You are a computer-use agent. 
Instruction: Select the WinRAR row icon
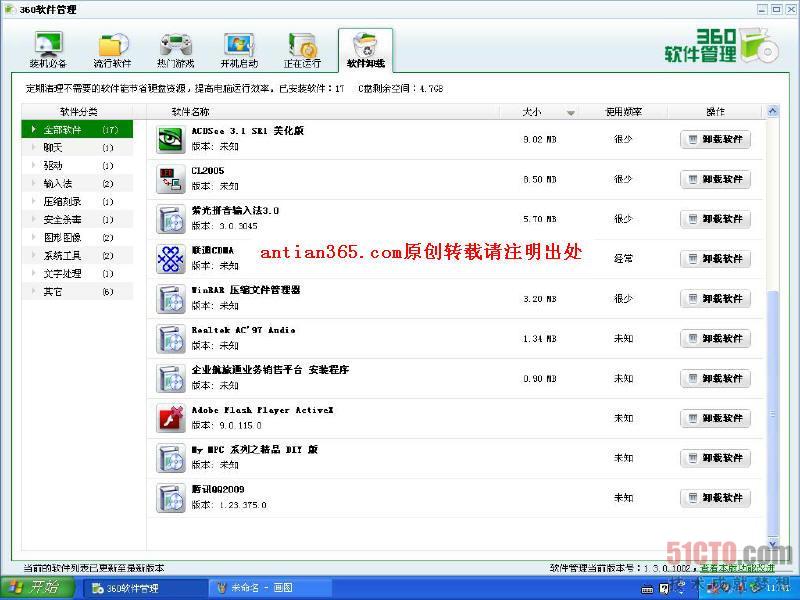(171, 298)
